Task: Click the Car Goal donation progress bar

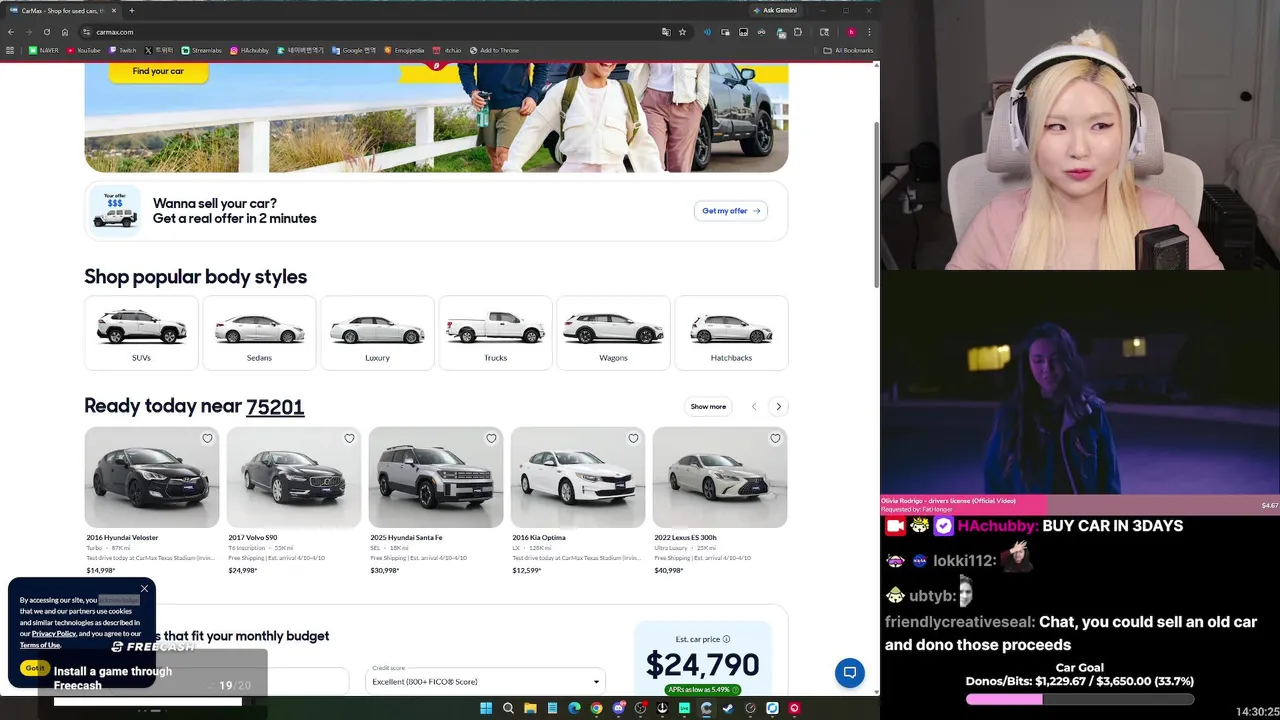Action: [x=1080, y=700]
